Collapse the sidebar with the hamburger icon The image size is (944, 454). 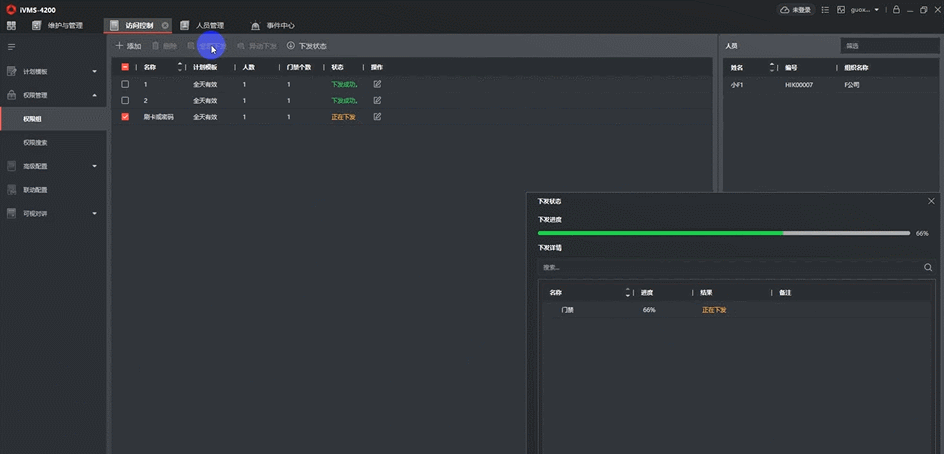click(x=11, y=47)
